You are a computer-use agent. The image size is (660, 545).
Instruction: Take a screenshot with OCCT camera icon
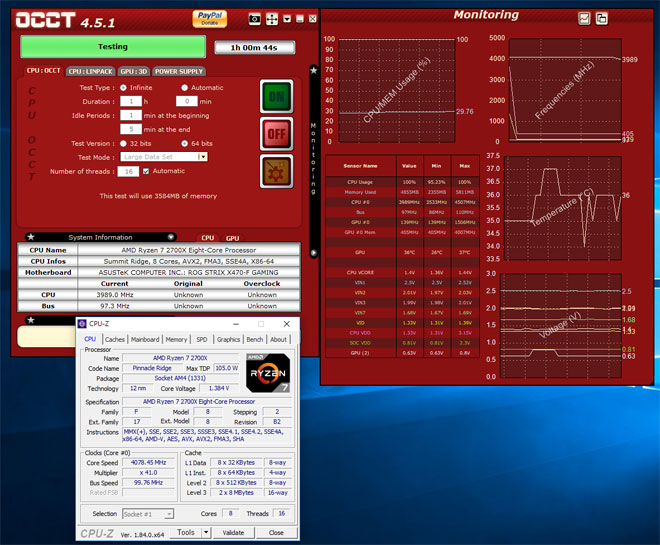point(254,19)
